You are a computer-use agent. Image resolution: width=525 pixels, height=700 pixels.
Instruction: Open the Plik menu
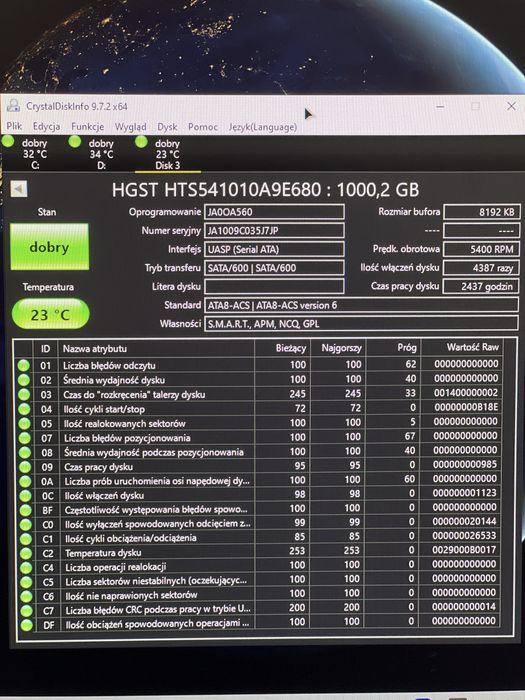point(14,126)
